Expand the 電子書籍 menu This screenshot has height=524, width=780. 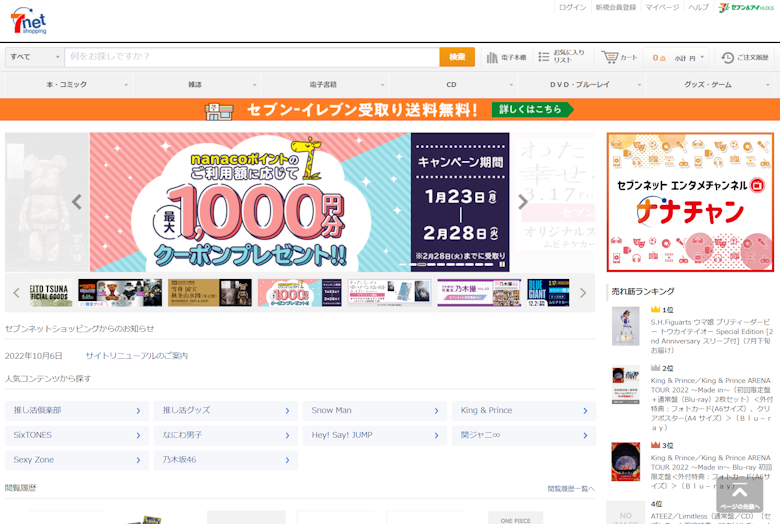[x=325, y=85]
